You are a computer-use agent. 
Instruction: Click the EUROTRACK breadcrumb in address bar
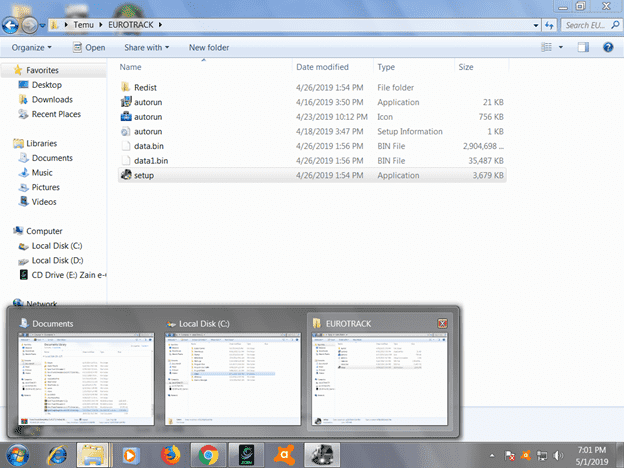pos(131,25)
